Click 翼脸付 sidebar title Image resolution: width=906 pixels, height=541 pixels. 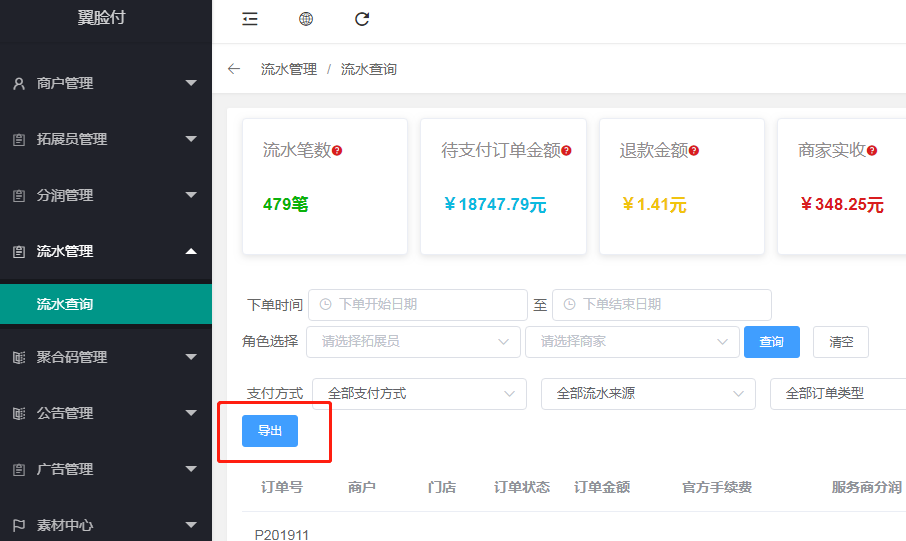[102, 17]
